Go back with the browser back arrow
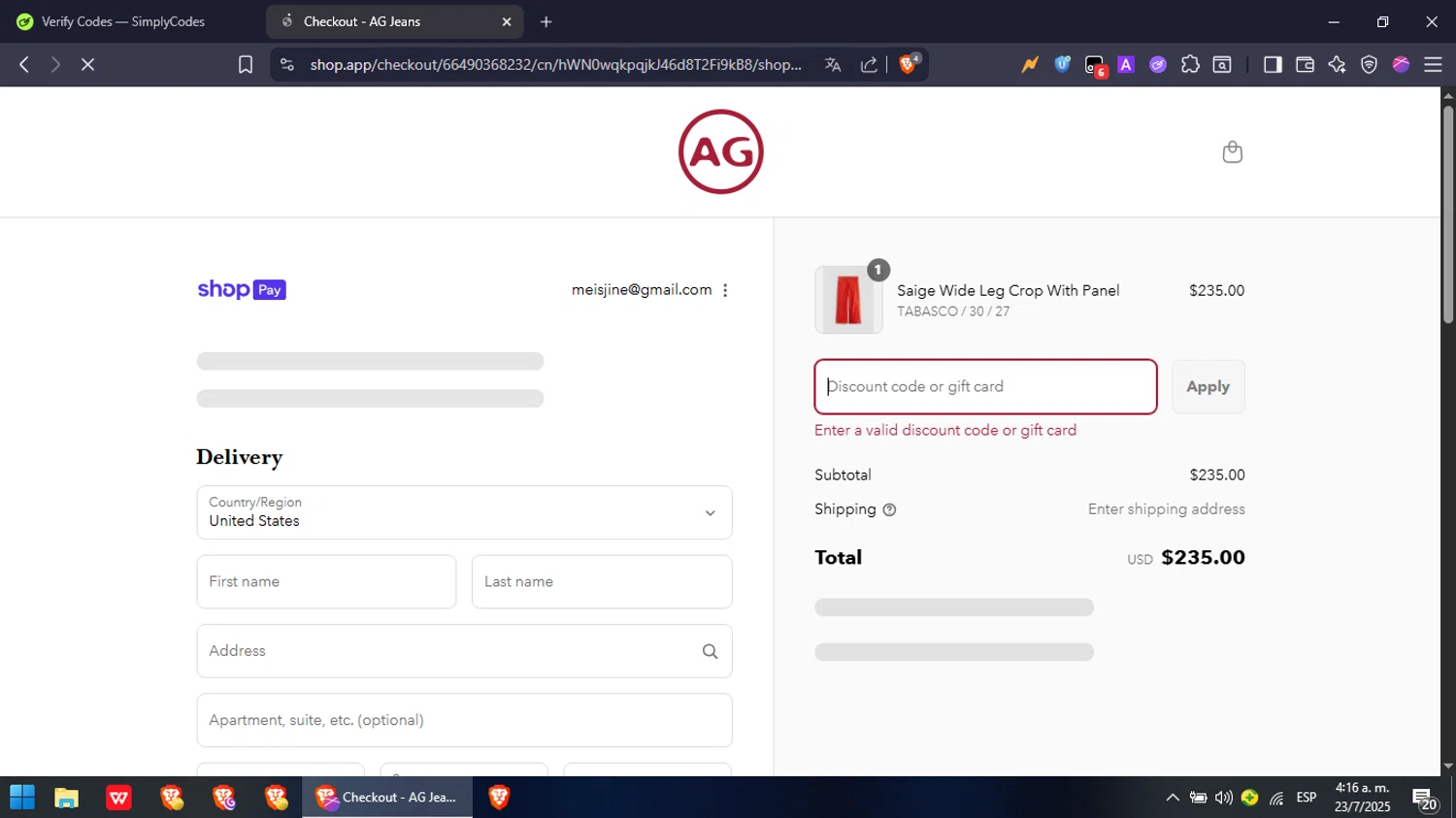The height and width of the screenshot is (818, 1456). coord(24,64)
